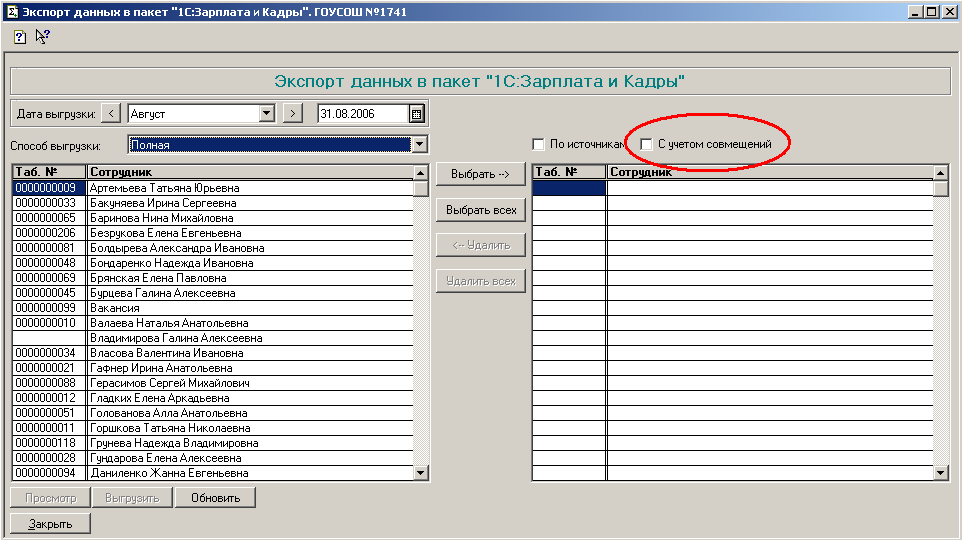Go to previous month arrow button
Viewport: 962px width, 540px height.
[x=111, y=114]
